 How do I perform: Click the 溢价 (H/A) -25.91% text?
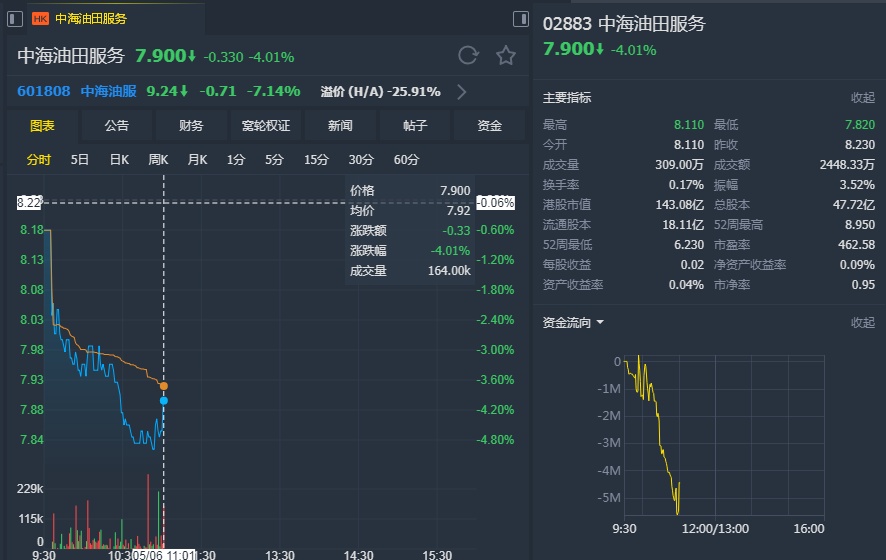380,92
